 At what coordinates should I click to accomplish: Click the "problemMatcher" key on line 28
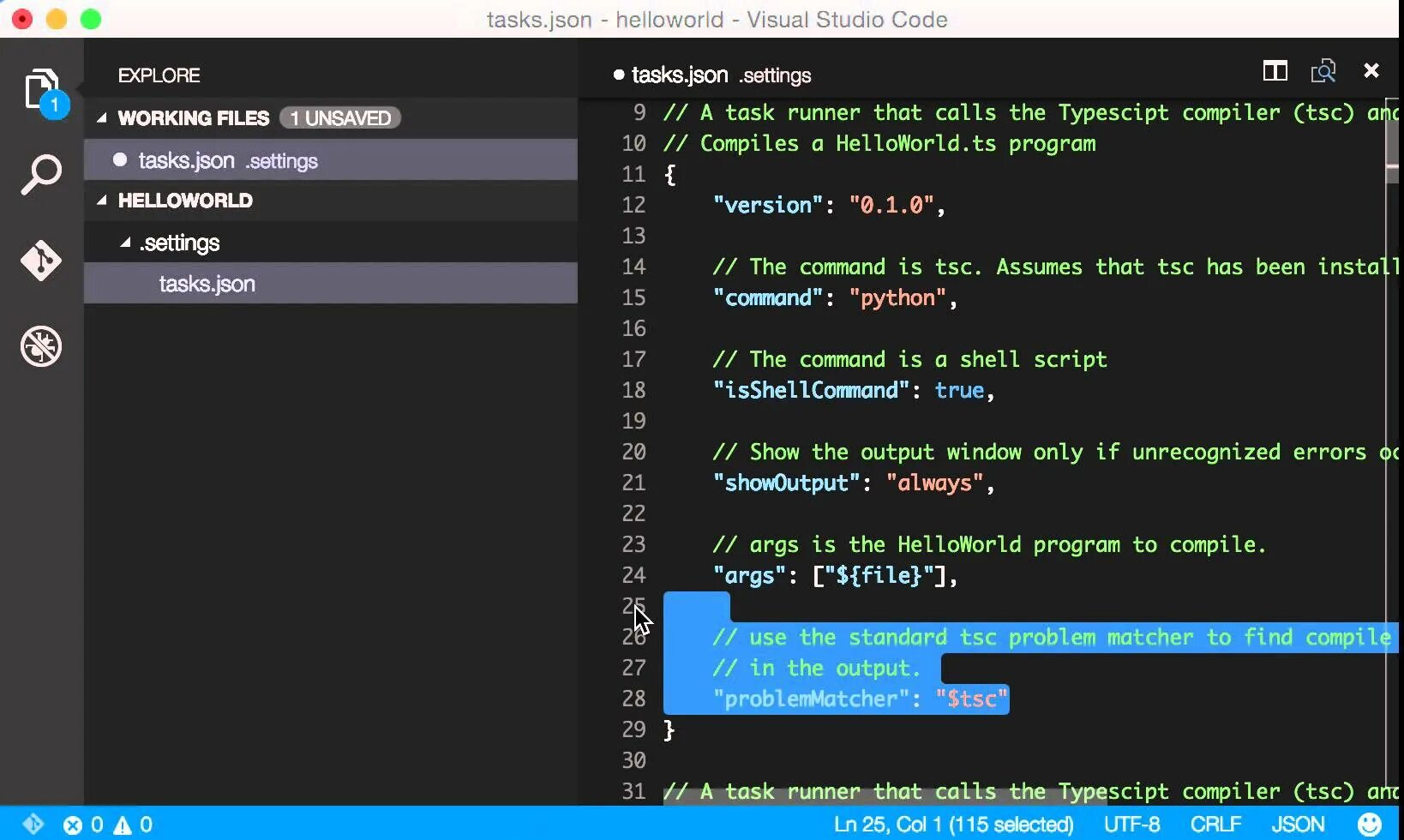pyautogui.click(x=811, y=699)
